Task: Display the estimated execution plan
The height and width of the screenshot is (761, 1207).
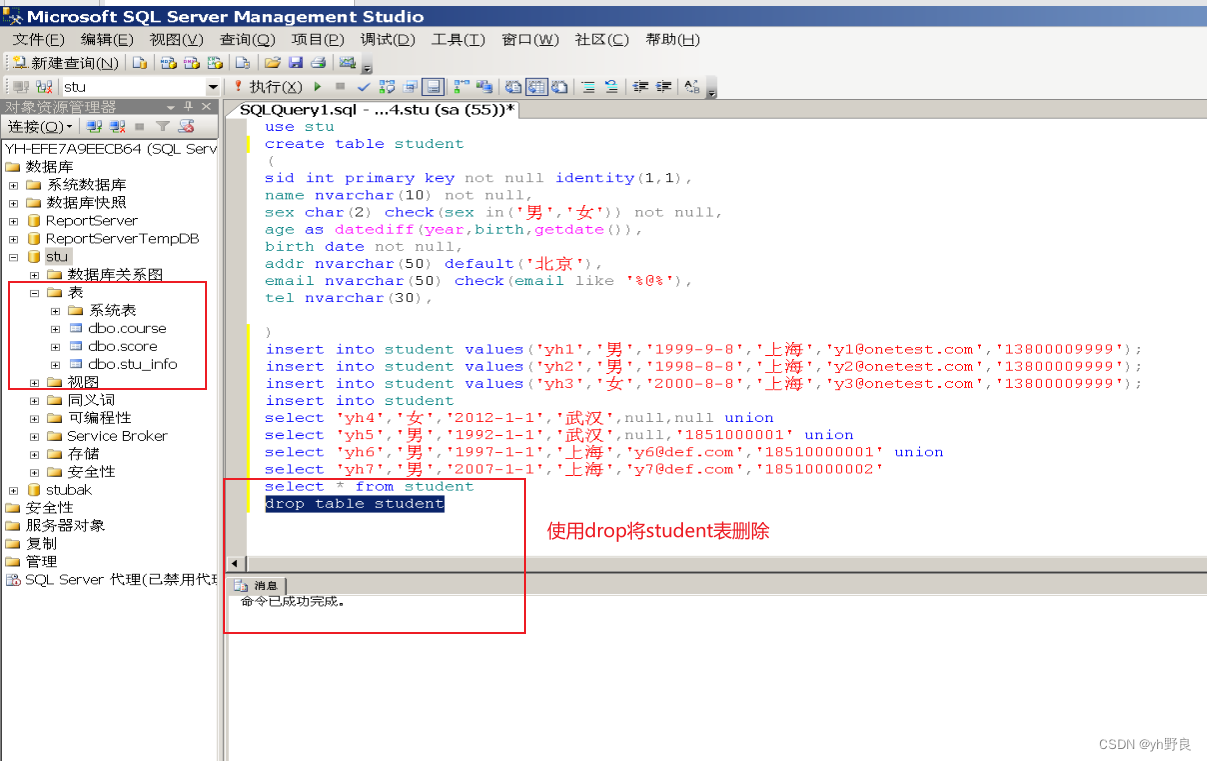Action: (387, 87)
